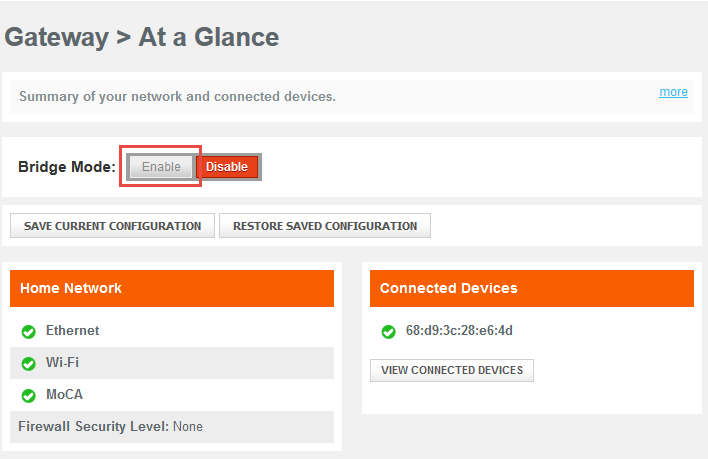Image resolution: width=708 pixels, height=459 pixels.
Task: Click the Bridge Mode label
Action: (66, 167)
